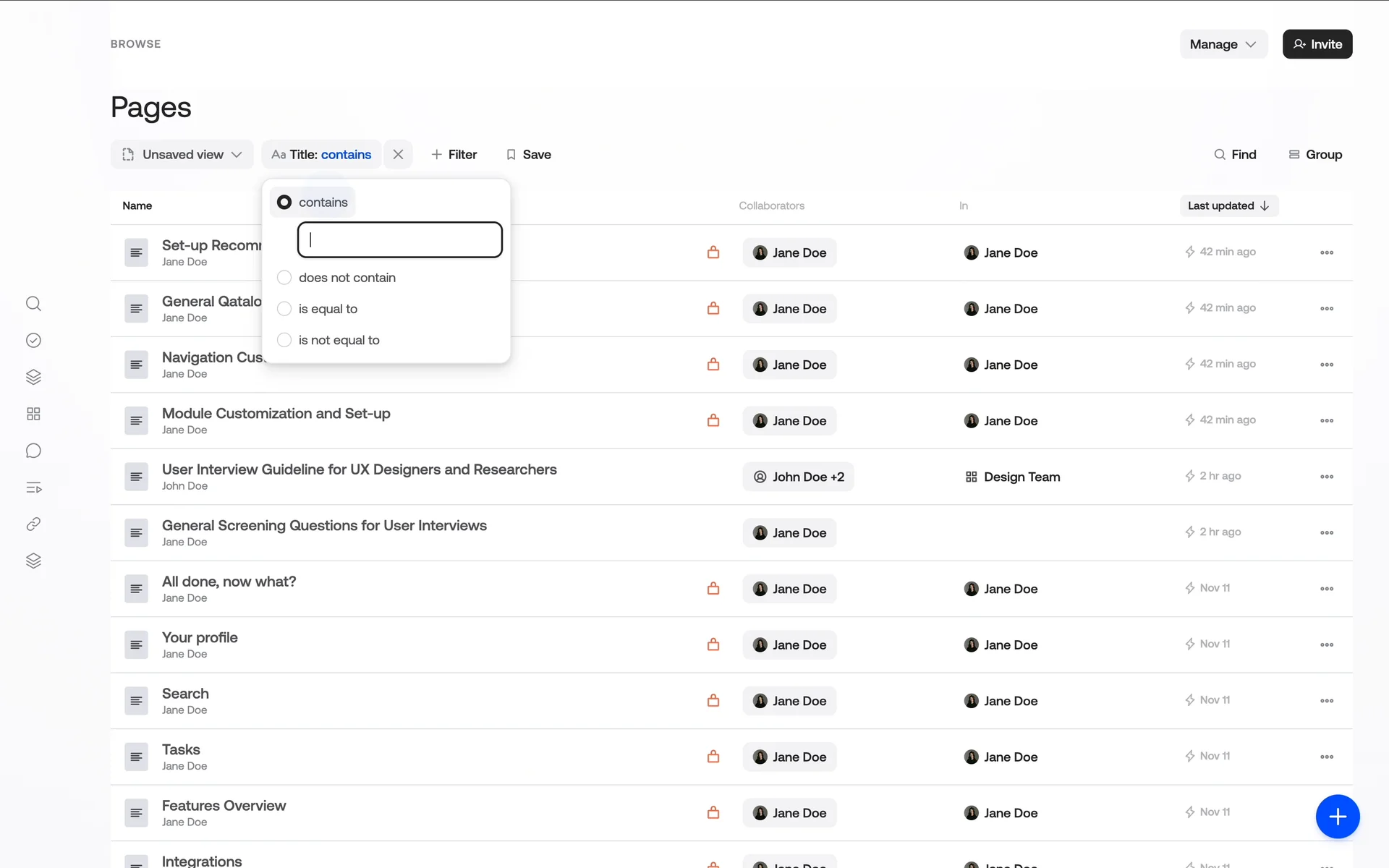Choose the 'is not equal to' option
The width and height of the screenshot is (1389, 868).
click(x=284, y=340)
